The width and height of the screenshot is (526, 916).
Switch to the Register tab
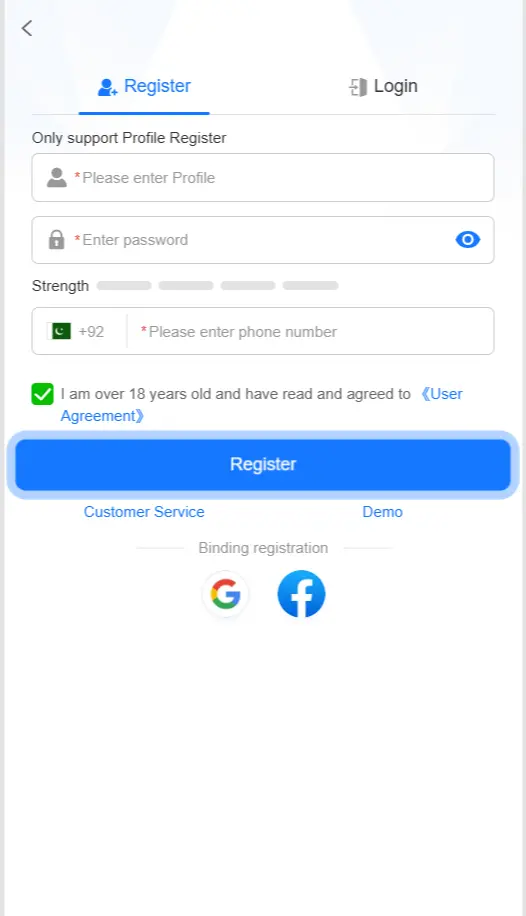[x=144, y=86]
